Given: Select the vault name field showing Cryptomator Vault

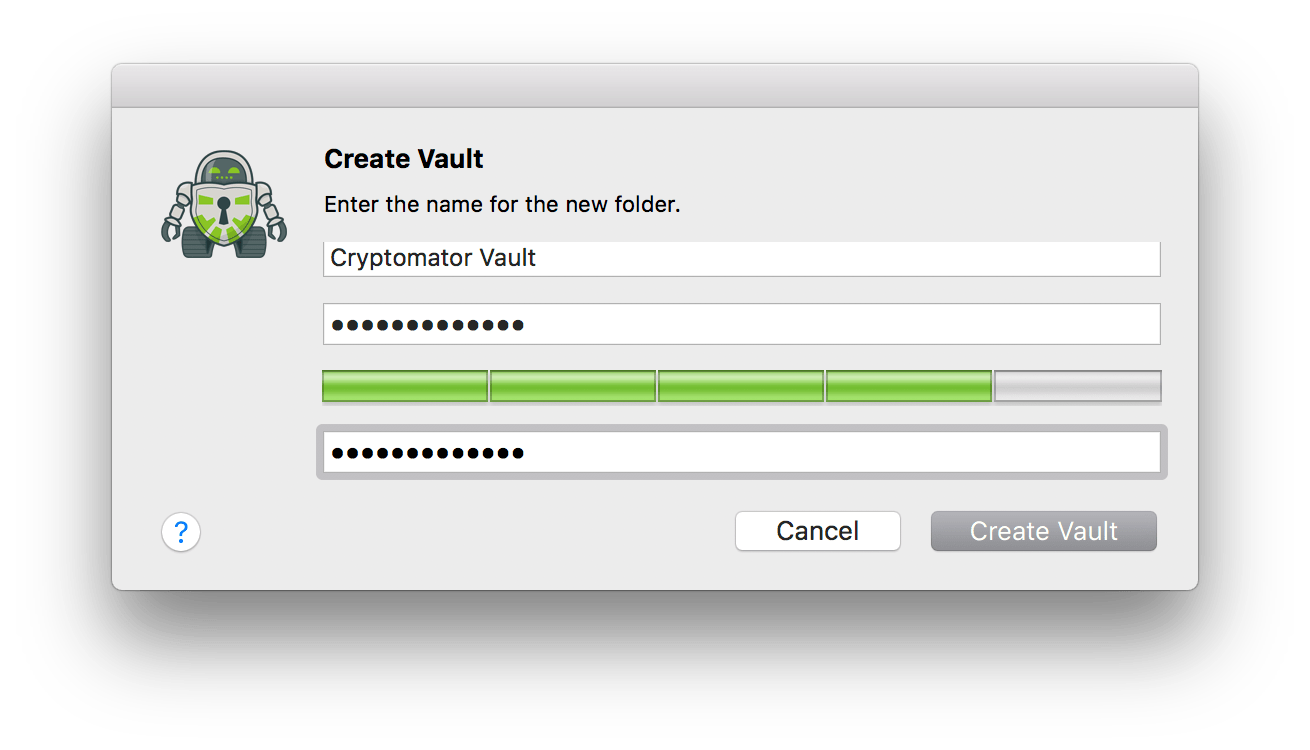Looking at the screenshot, I should [x=740, y=258].
